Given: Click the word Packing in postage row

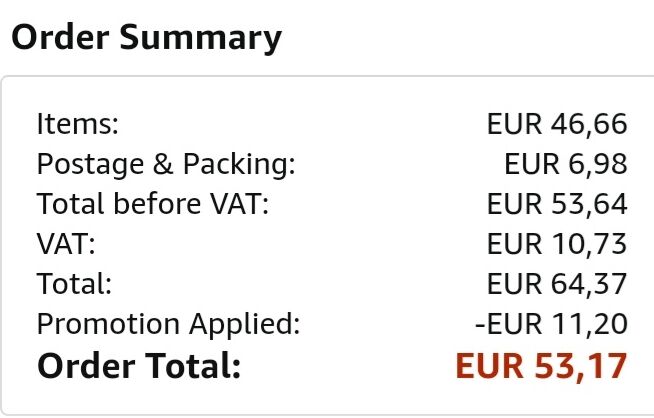Looking at the screenshot, I should point(239,164).
